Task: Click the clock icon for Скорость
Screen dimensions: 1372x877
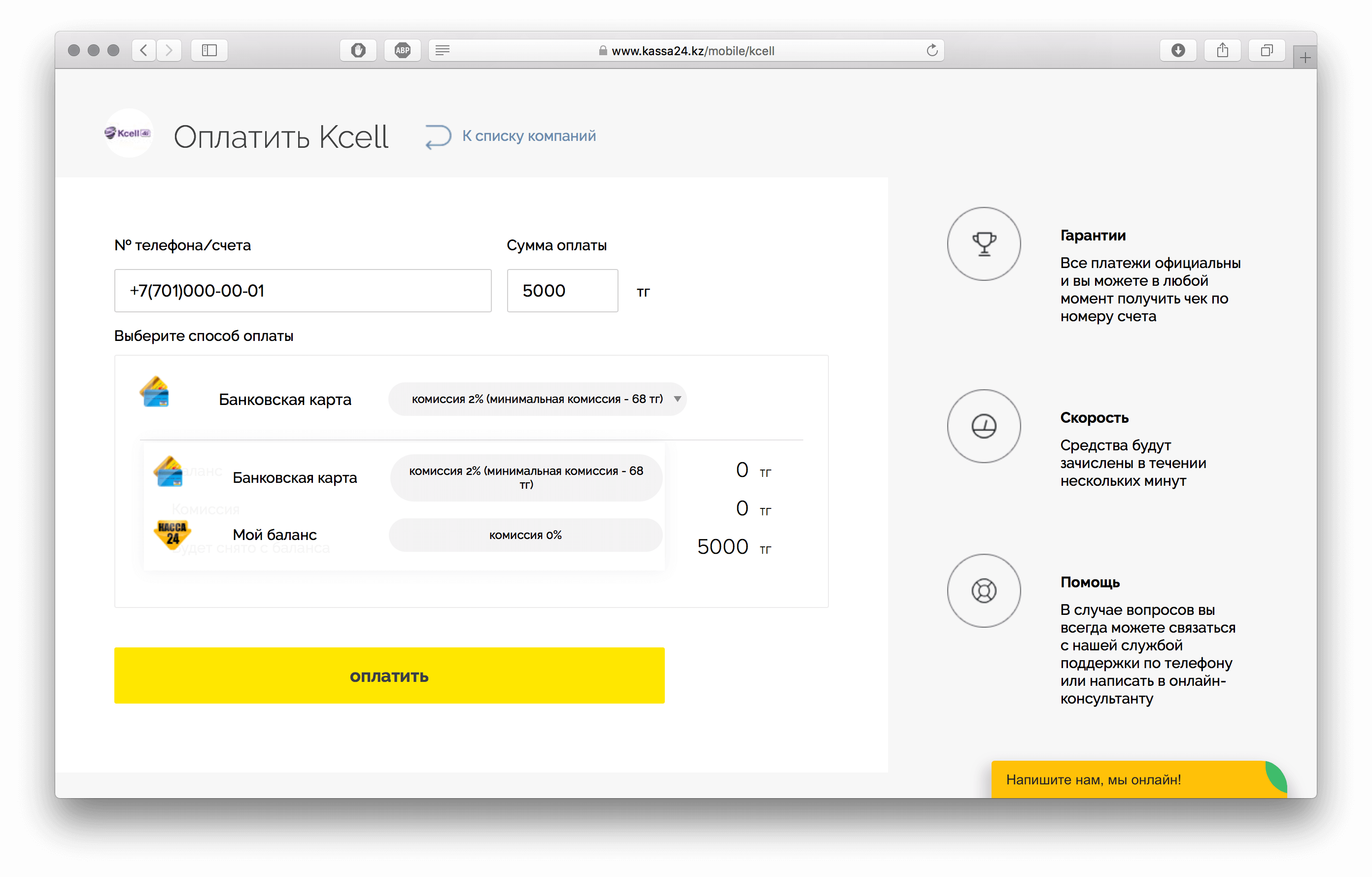Action: tap(984, 426)
